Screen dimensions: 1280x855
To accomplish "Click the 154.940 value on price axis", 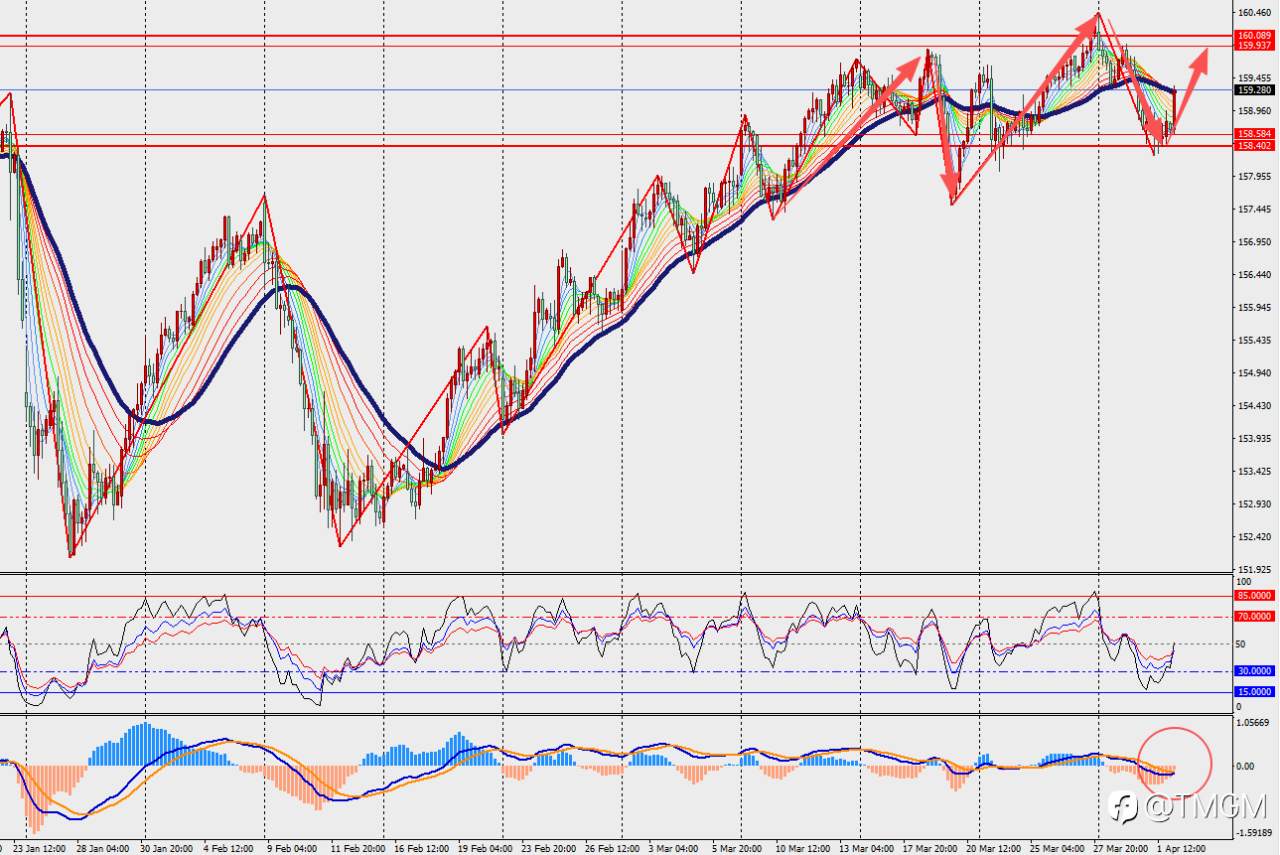I will pyautogui.click(x=1254, y=373).
